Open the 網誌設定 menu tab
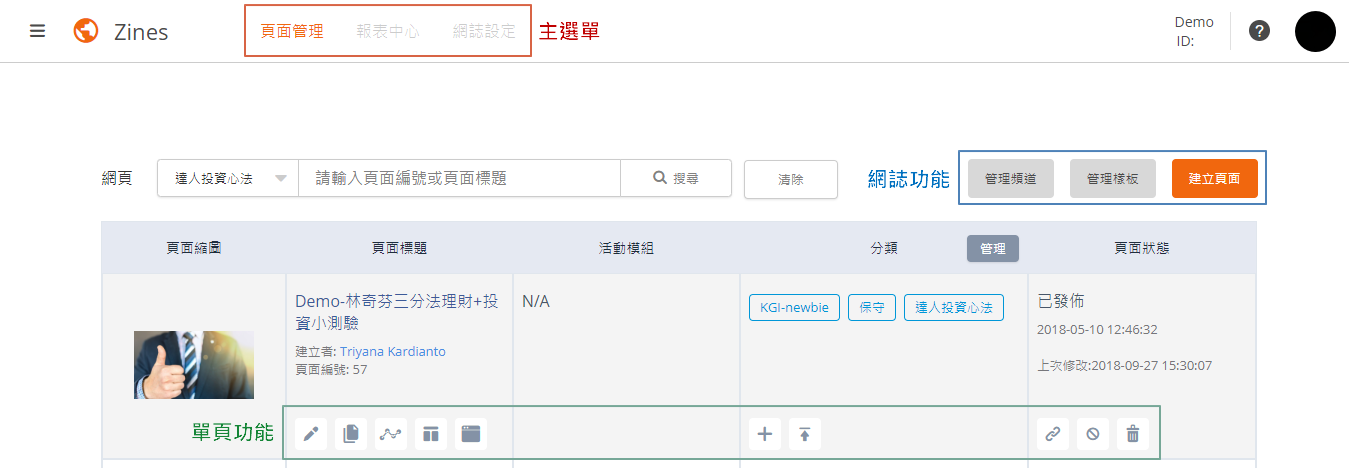 (x=484, y=31)
